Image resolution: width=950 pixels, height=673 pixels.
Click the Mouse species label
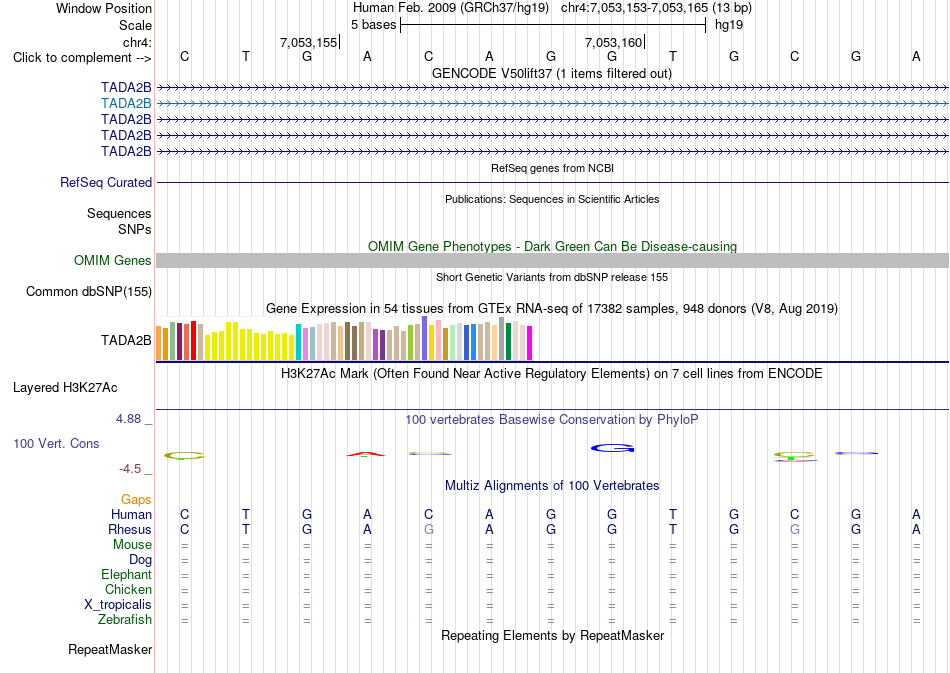click(132, 545)
